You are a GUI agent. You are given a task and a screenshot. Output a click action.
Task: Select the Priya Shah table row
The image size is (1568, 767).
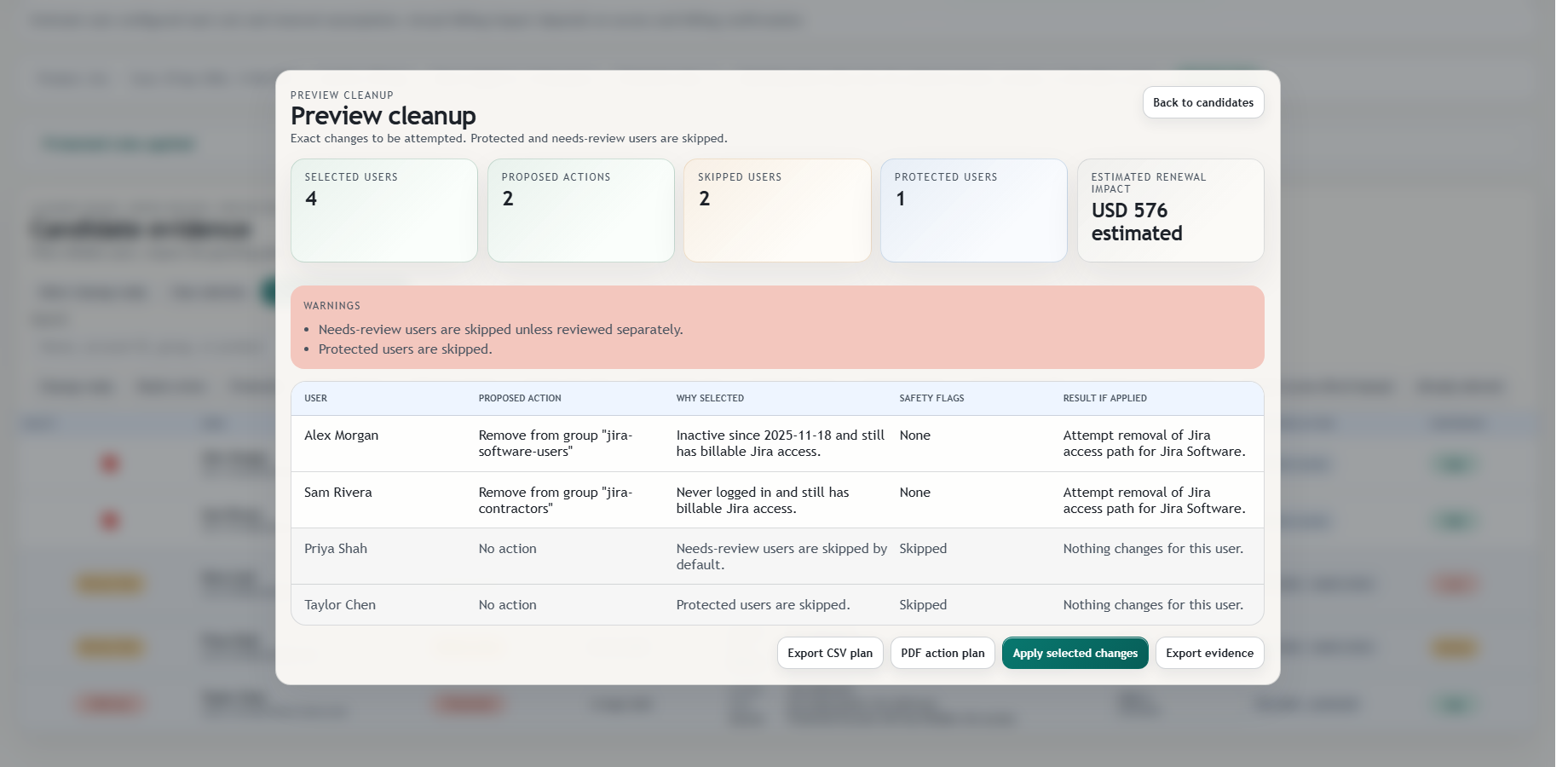tap(777, 556)
